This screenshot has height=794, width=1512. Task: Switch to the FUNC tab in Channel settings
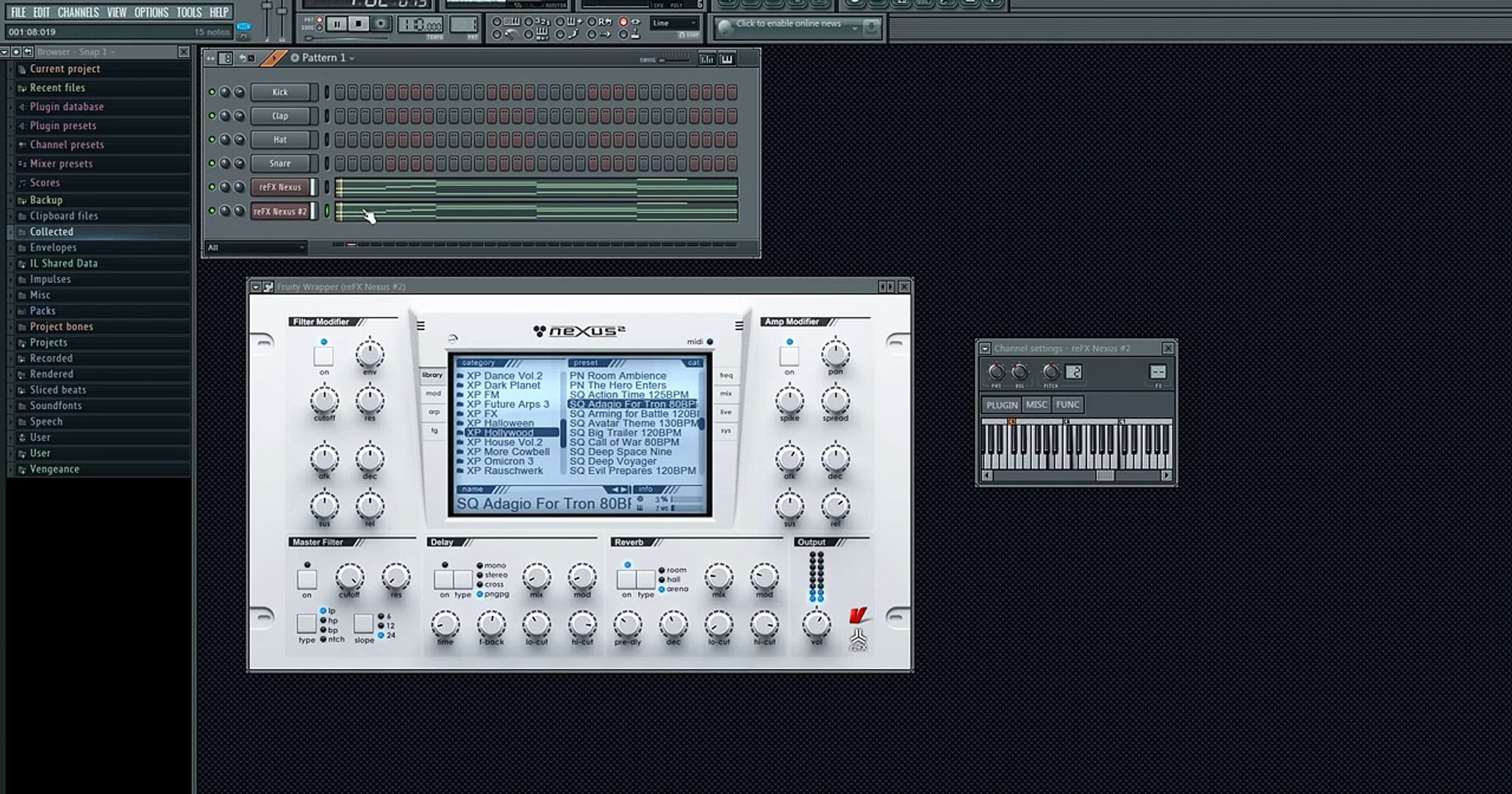coord(1067,404)
